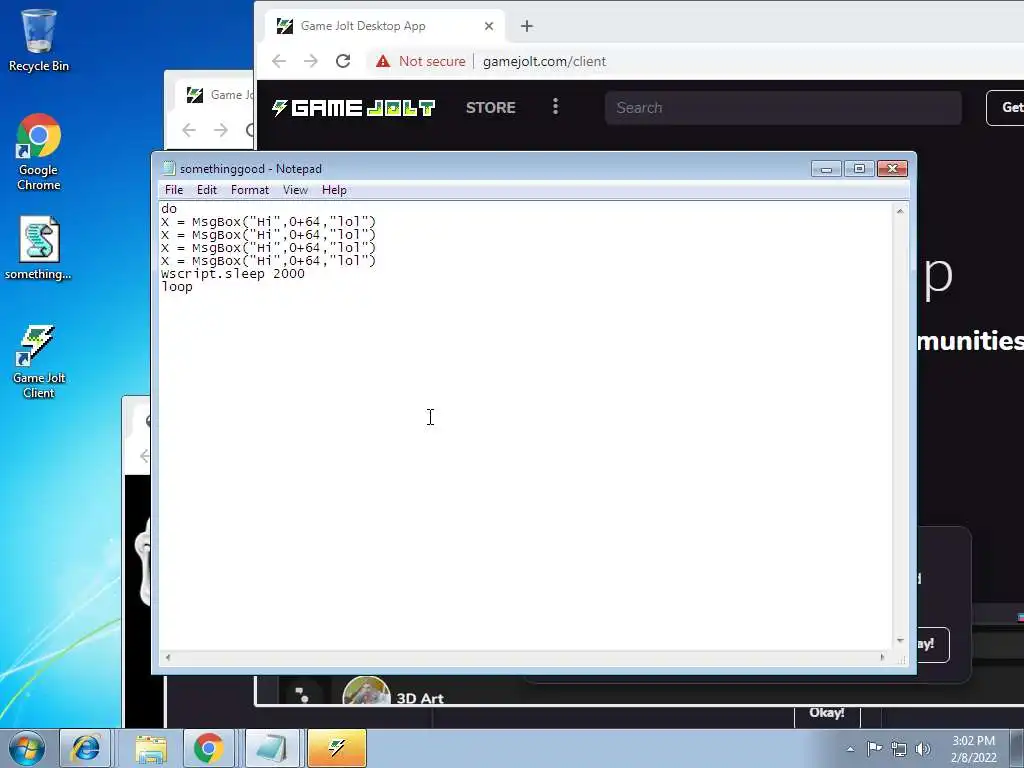
Task: Maximize the somethinggood Notepad window
Action: tap(859, 169)
